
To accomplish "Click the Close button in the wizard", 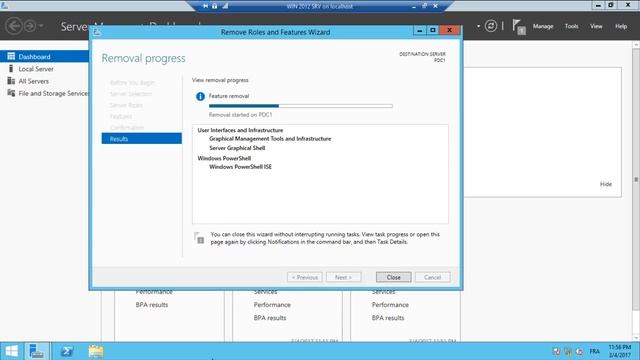I will point(393,277).
